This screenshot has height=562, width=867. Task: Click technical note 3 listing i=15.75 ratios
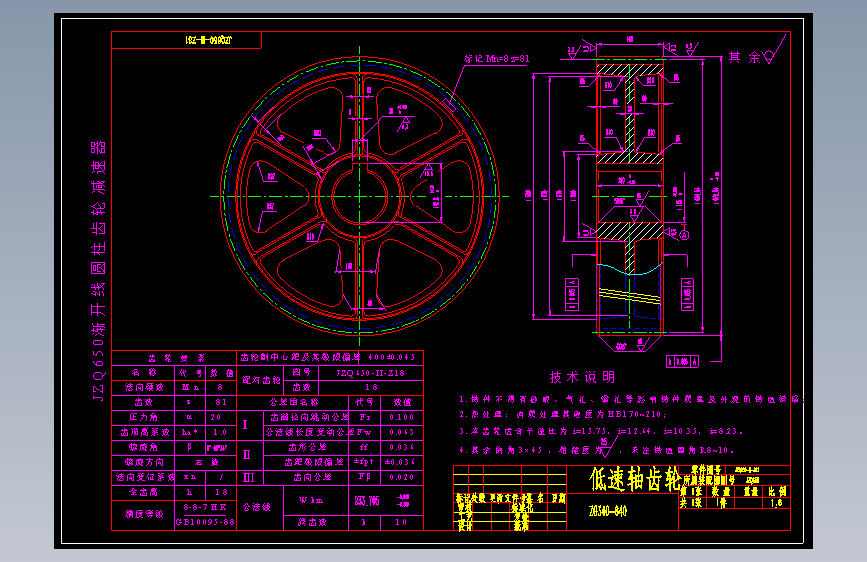[x=600, y=431]
